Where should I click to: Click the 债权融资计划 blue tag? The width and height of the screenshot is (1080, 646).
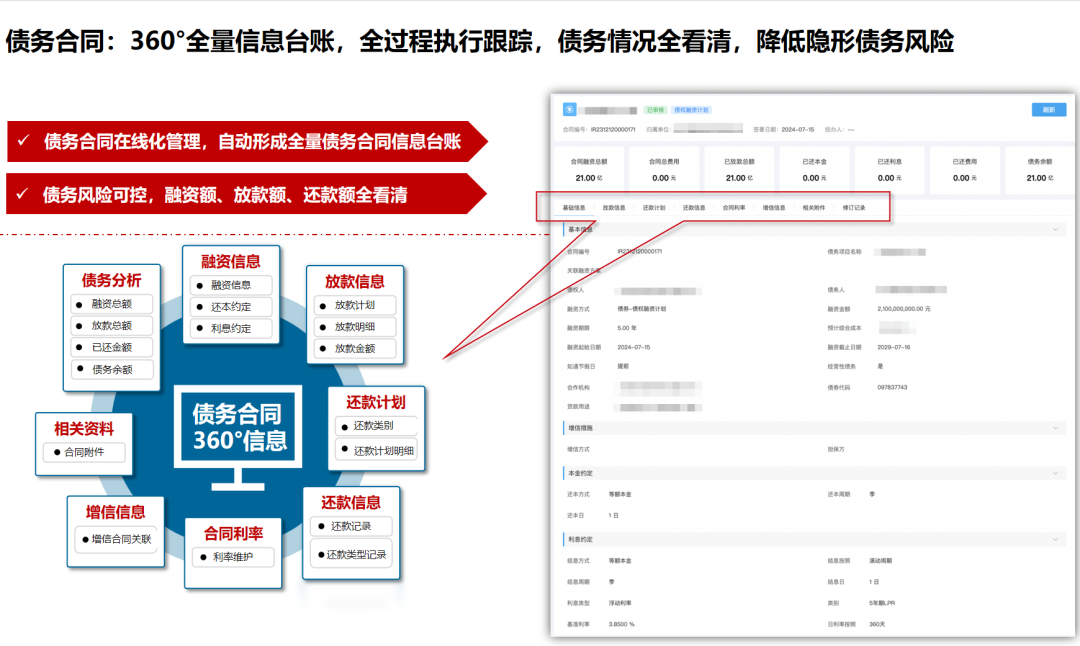tap(691, 110)
